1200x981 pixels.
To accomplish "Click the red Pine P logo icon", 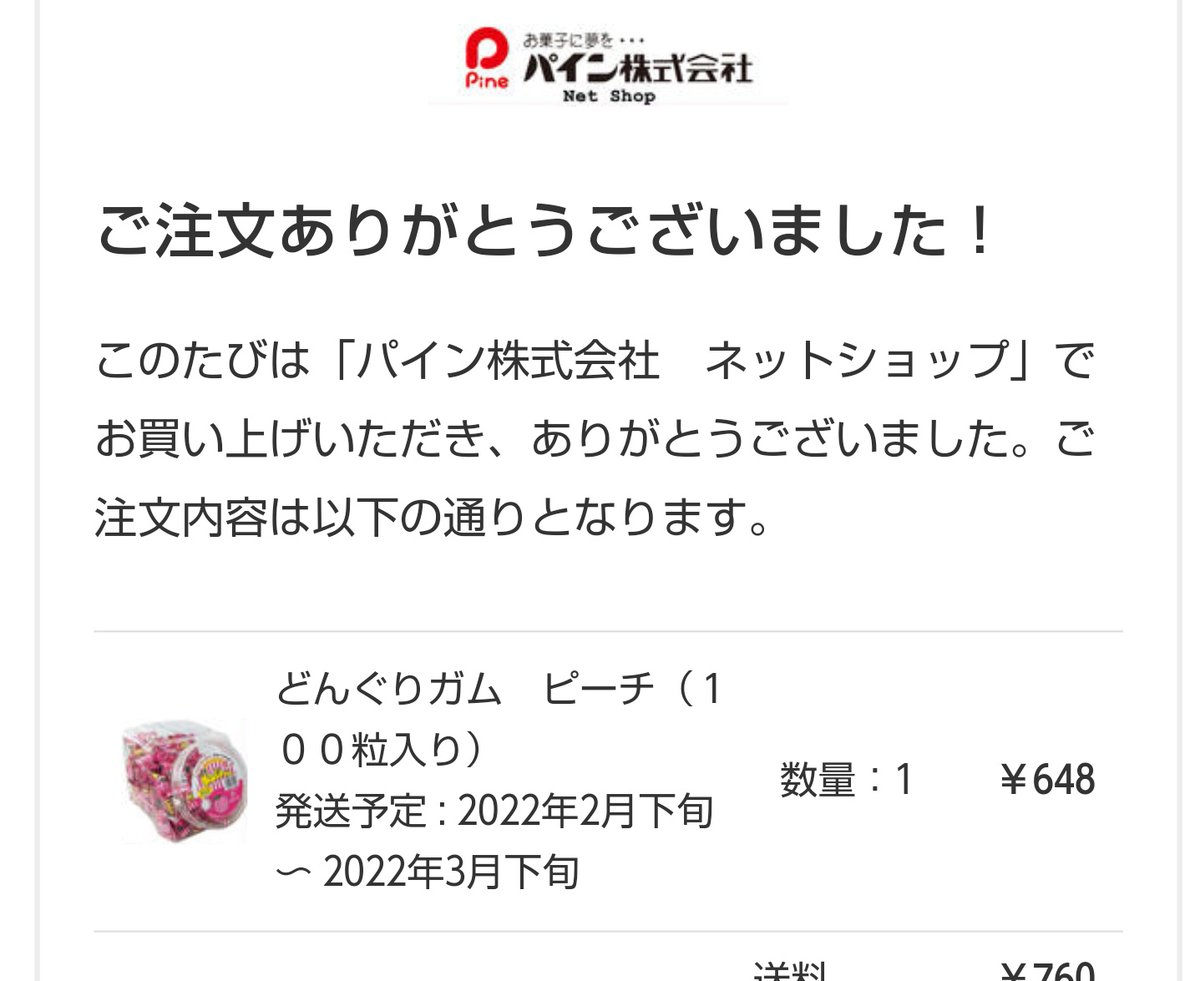I will click(488, 56).
